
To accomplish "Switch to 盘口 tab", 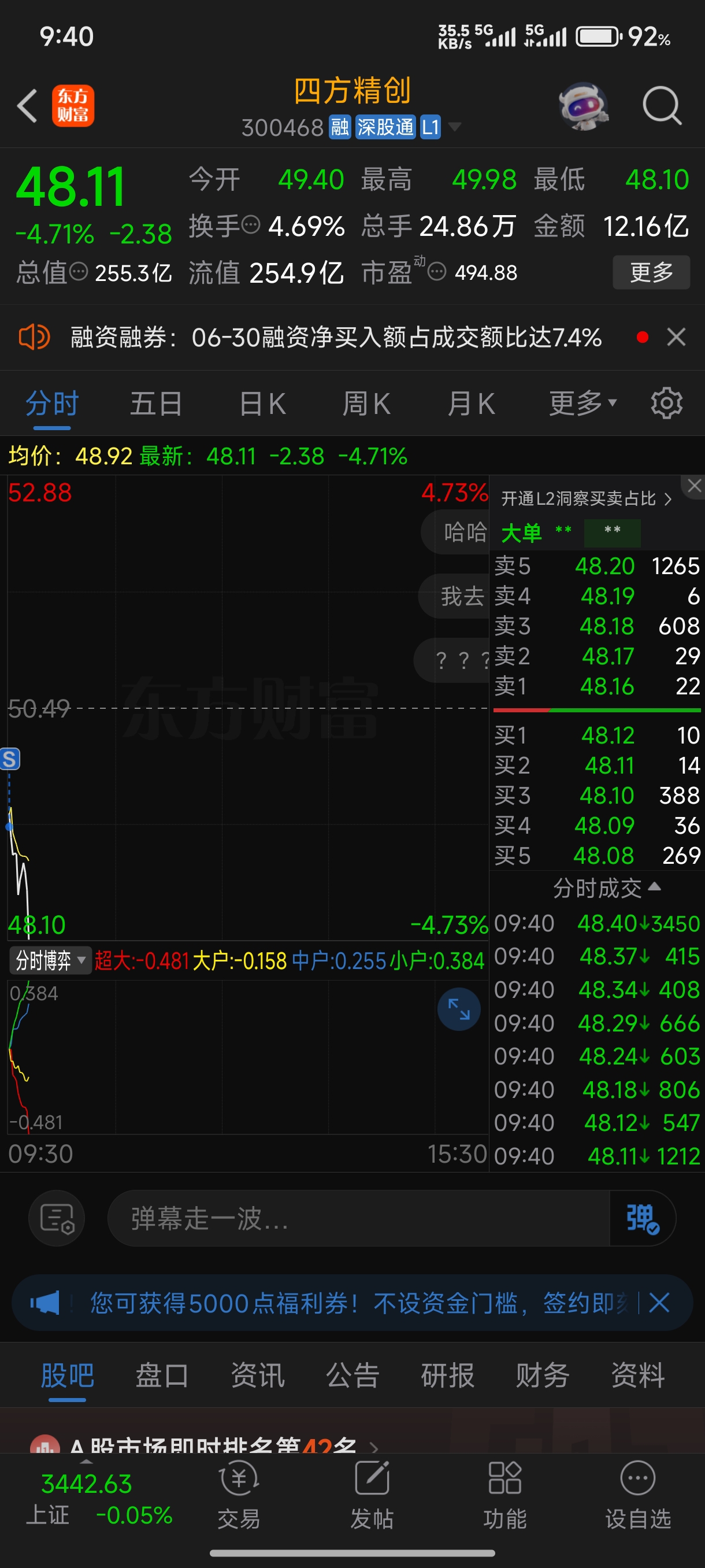I will (x=162, y=1375).
